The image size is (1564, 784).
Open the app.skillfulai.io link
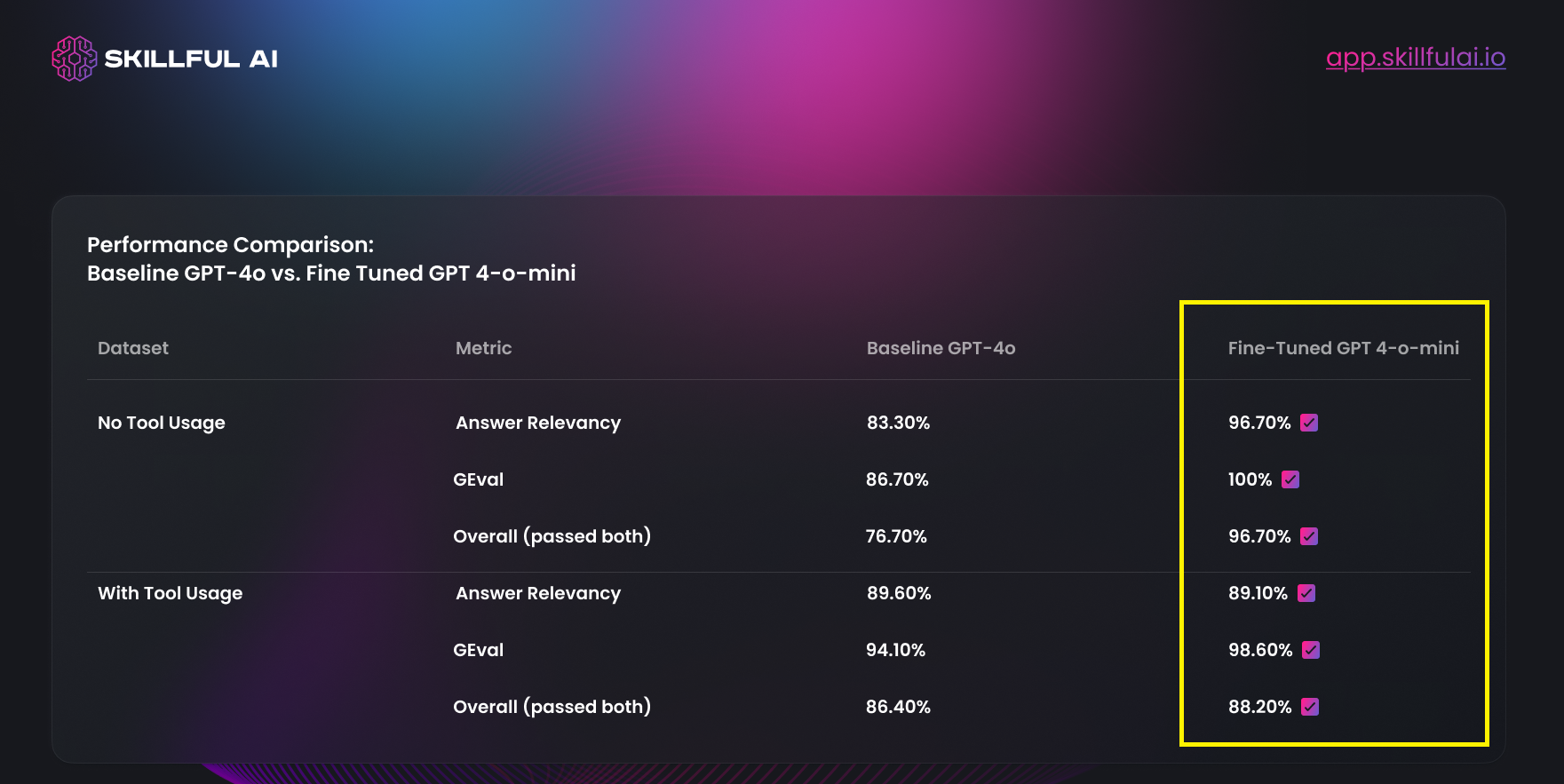click(1415, 58)
